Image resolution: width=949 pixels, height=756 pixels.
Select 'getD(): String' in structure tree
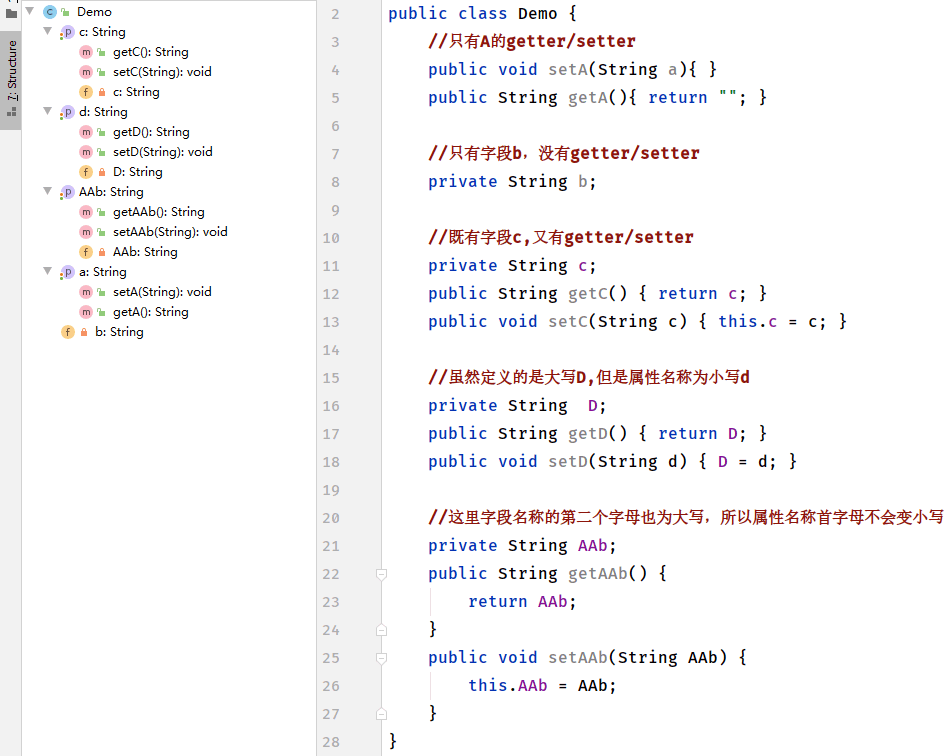(x=151, y=132)
